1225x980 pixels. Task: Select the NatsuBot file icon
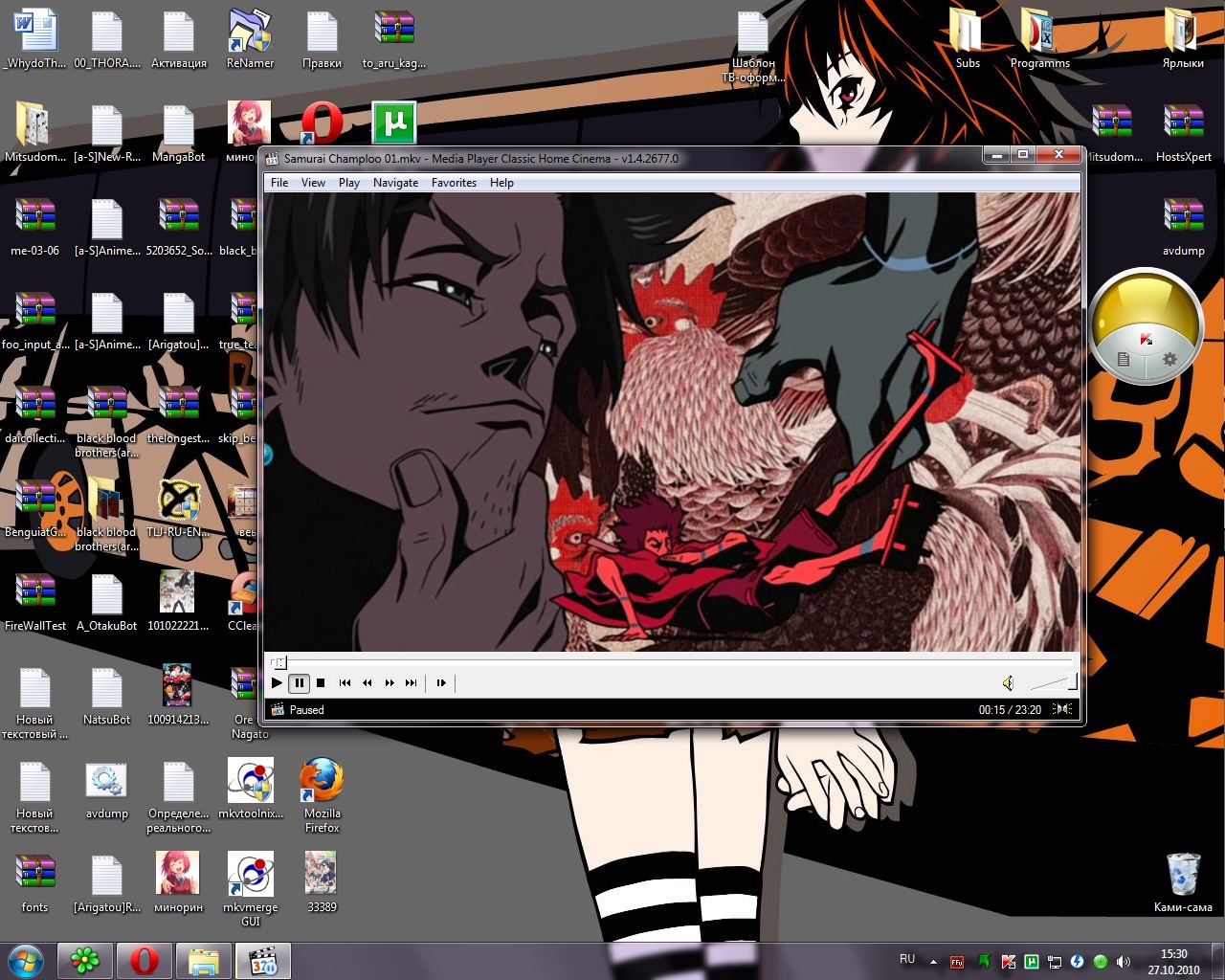point(106,696)
